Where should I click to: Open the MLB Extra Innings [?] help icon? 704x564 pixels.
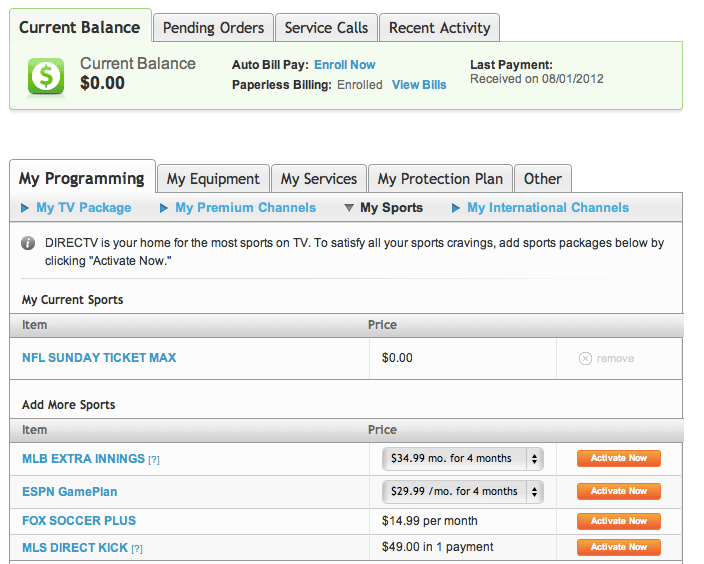pyautogui.click(x=154, y=460)
